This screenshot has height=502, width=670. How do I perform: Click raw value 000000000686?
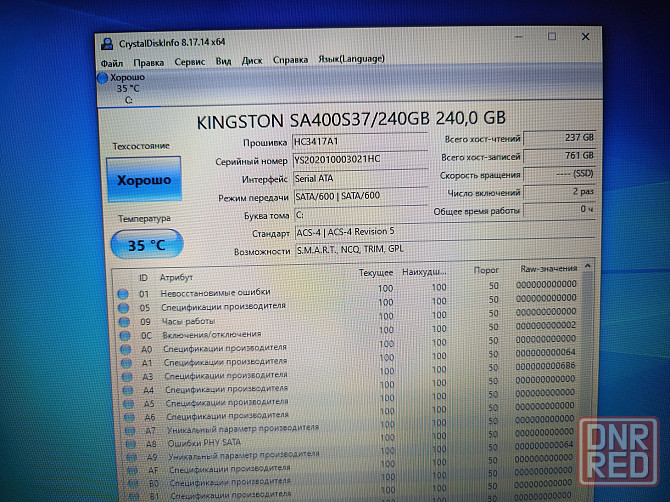click(545, 366)
